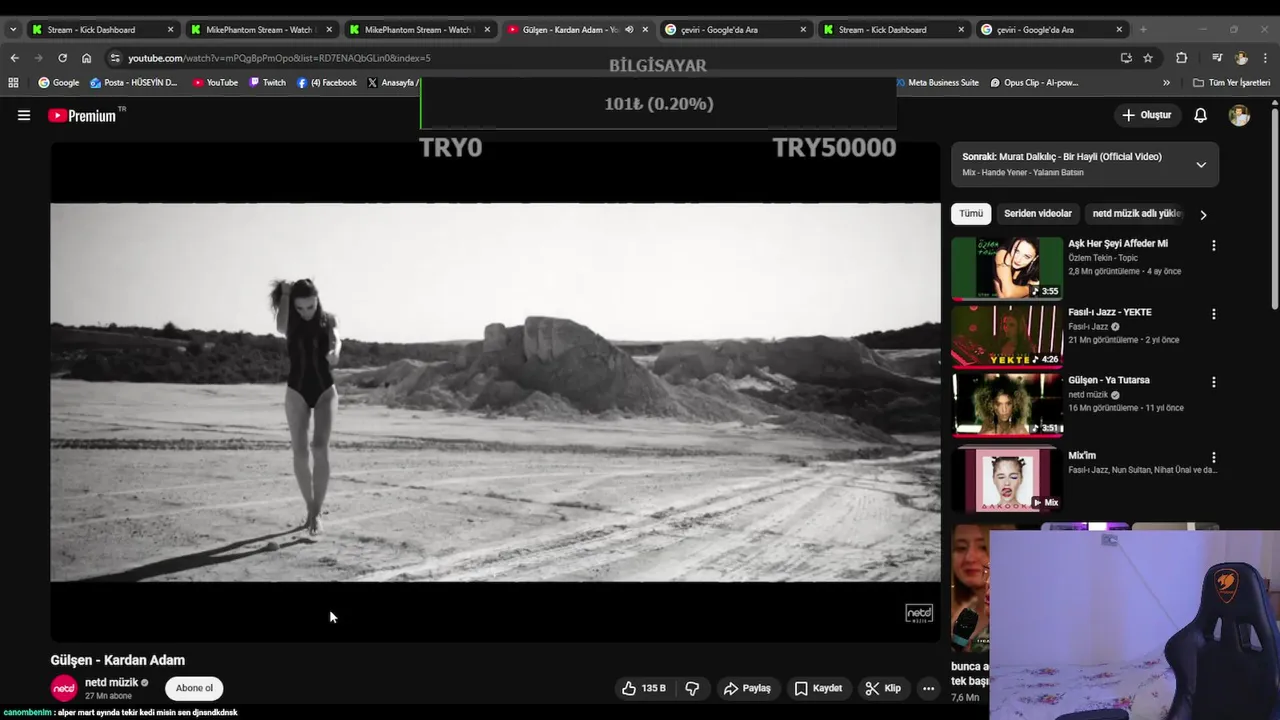Screen dimensions: 1280x720
Task: Open netd müzik channel avatar
Action: pos(64,688)
